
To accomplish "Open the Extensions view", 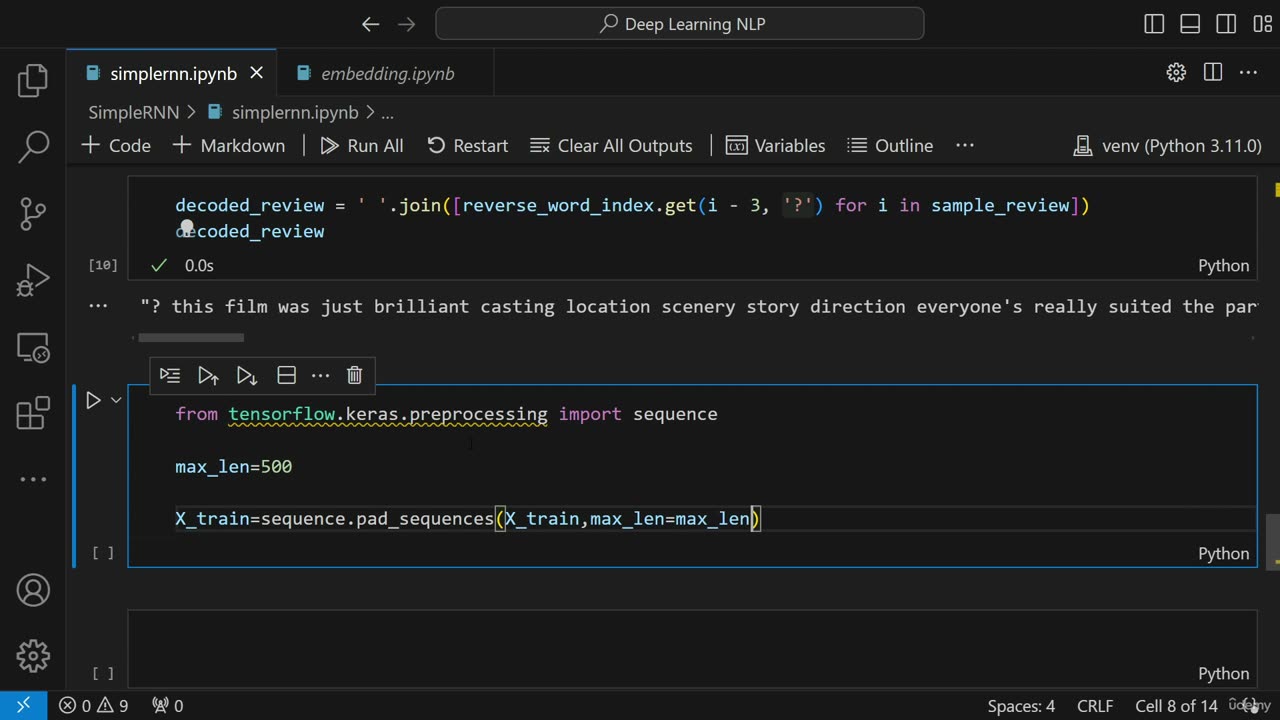I will 33,413.
